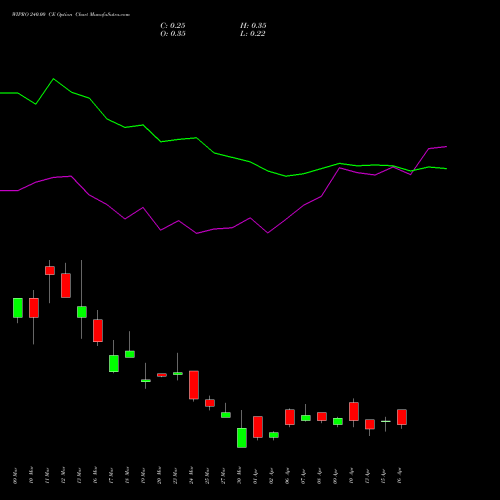
Task: Click the 16 Apr date label
Action: [399, 476]
